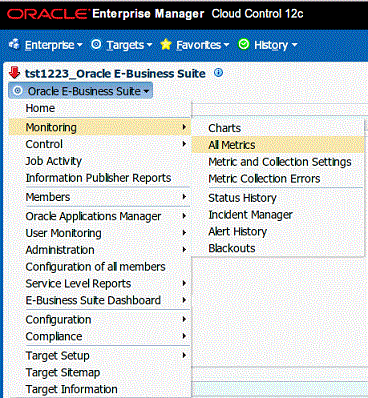Click the History green check icon
This screenshot has width=368, height=398.
pyautogui.click(x=244, y=44)
